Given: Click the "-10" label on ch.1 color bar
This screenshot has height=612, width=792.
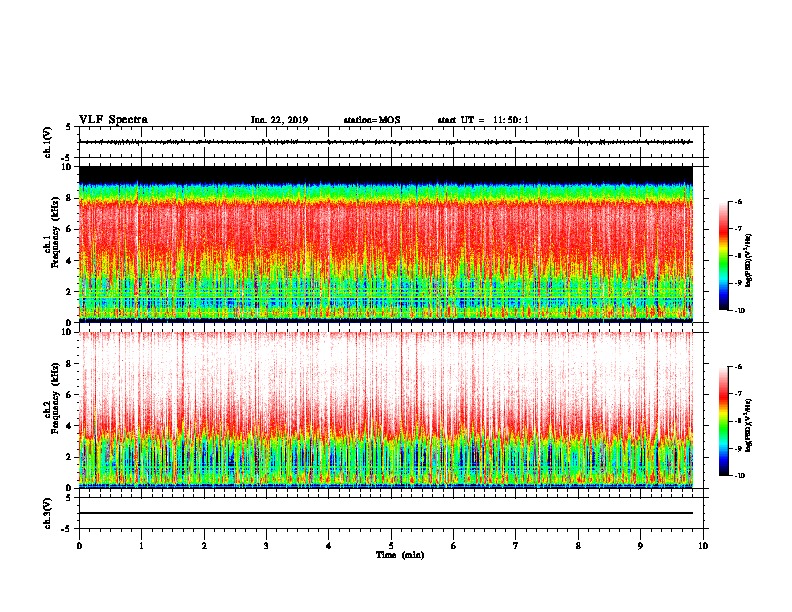Looking at the screenshot, I should (740, 311).
